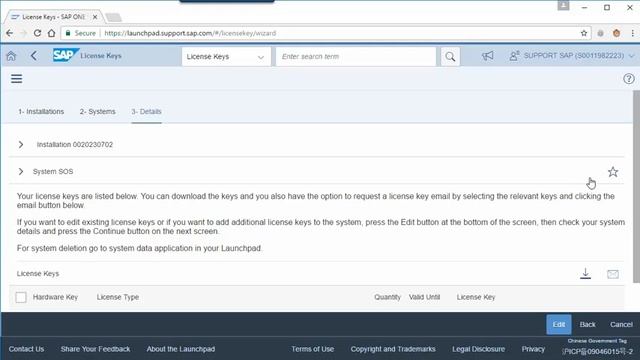The image size is (640, 360).
Task: Click the Chrome profile icon in title bar
Action: coord(563,6)
